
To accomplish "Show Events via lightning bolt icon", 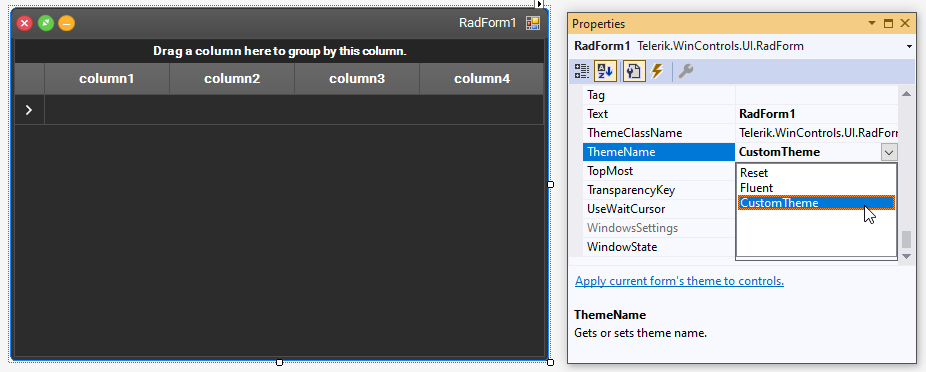I will click(657, 72).
